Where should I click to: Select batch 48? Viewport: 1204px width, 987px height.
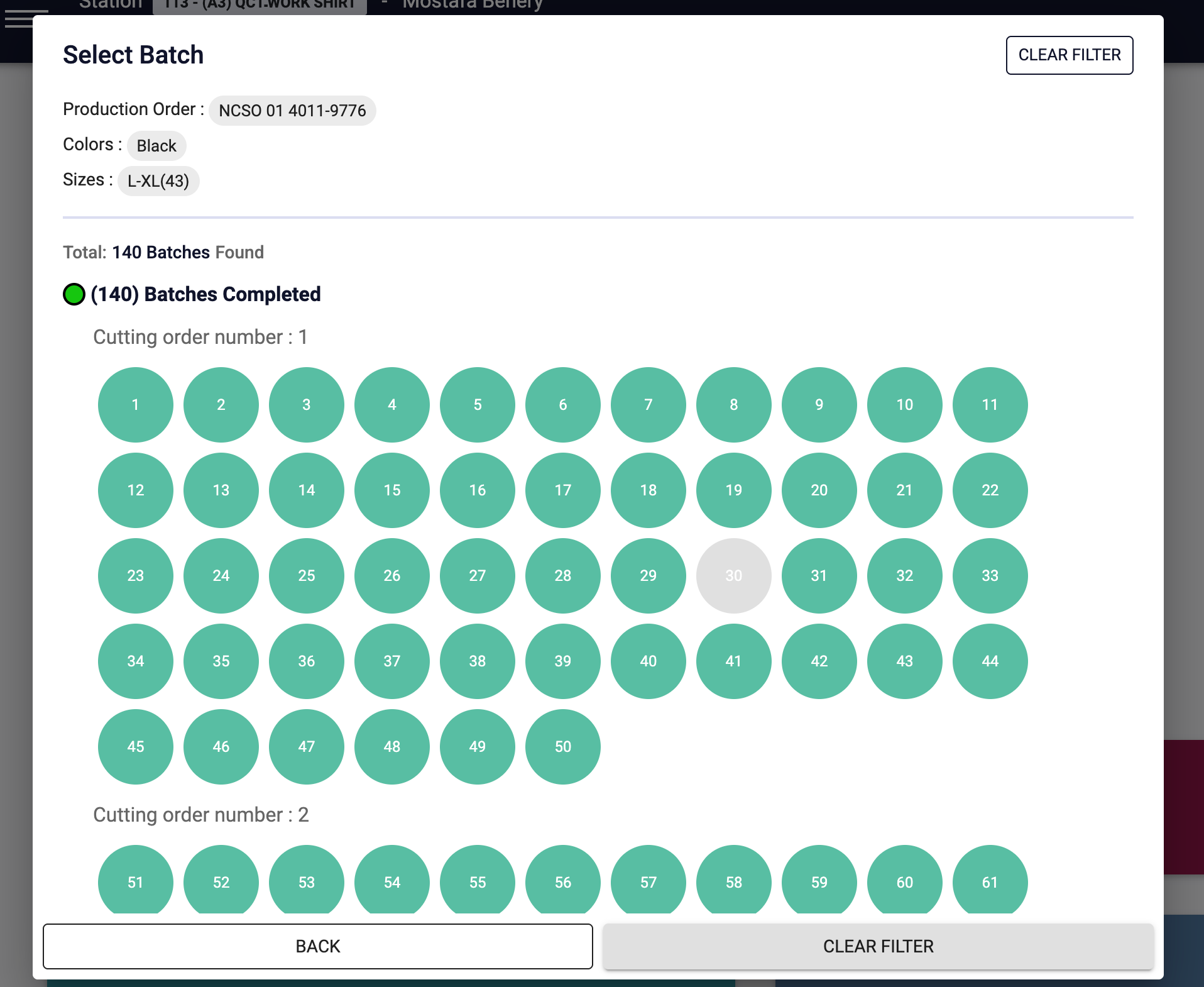click(392, 747)
